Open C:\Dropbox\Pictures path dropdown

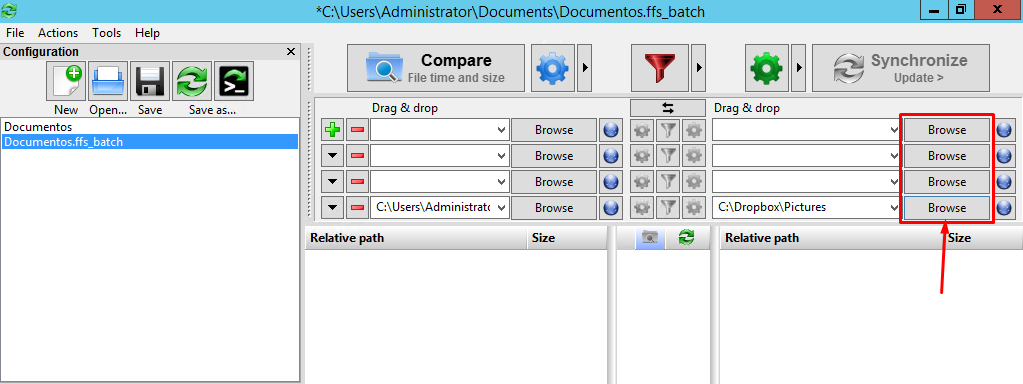coord(895,208)
